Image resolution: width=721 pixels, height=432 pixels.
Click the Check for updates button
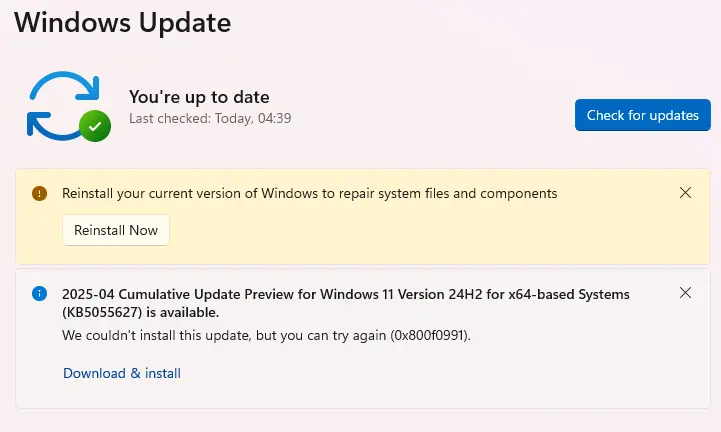tap(642, 115)
